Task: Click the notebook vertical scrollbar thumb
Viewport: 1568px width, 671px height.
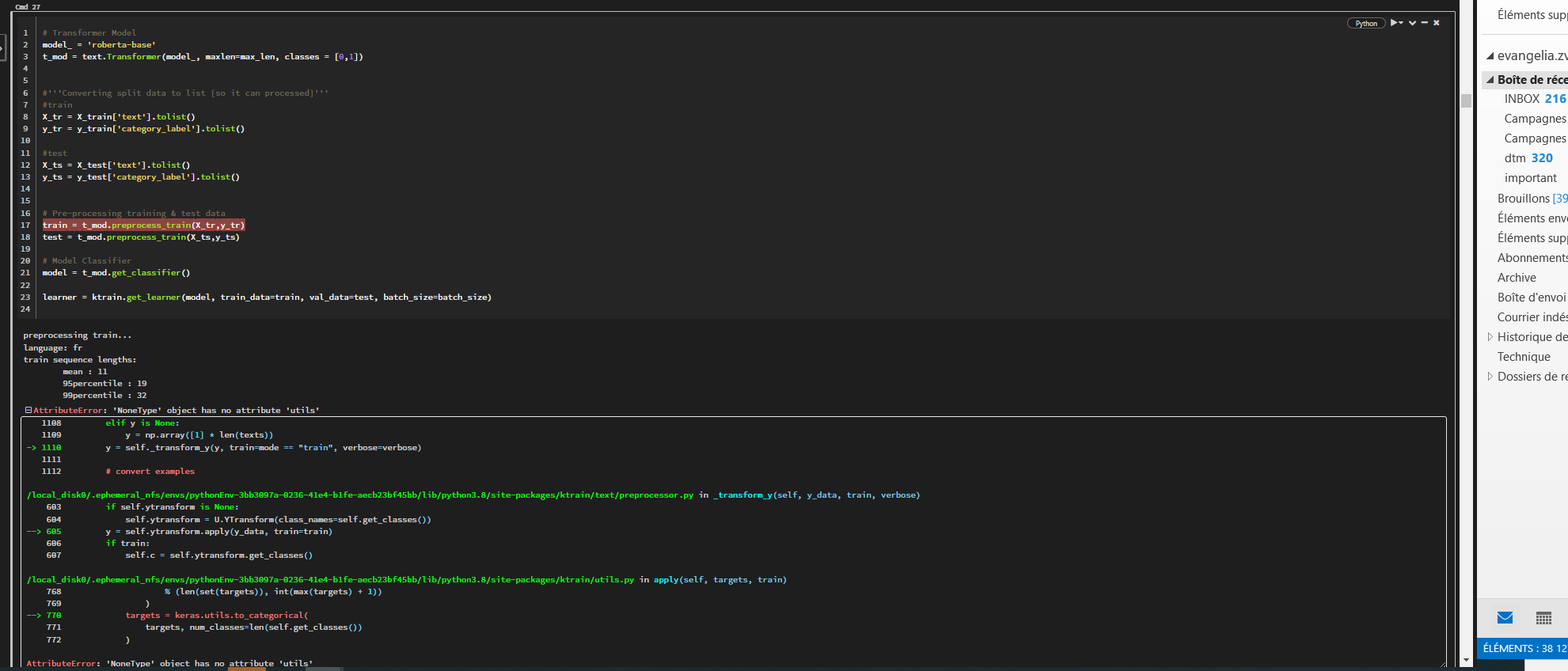Action: click(1466, 100)
